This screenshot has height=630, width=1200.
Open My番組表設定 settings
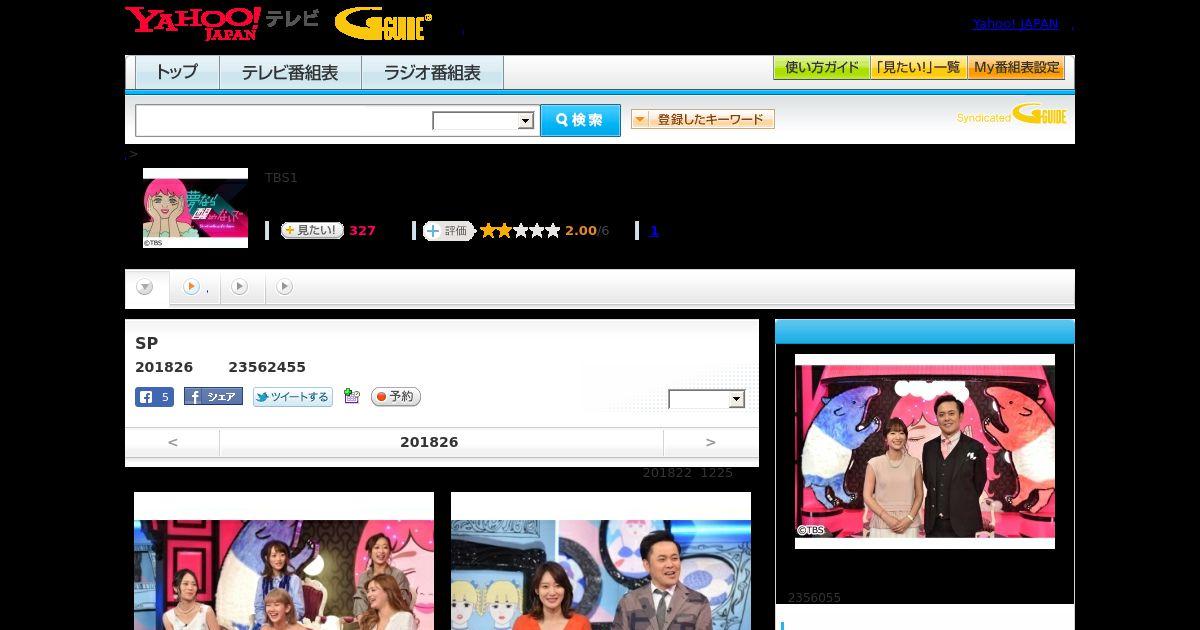(x=1016, y=68)
